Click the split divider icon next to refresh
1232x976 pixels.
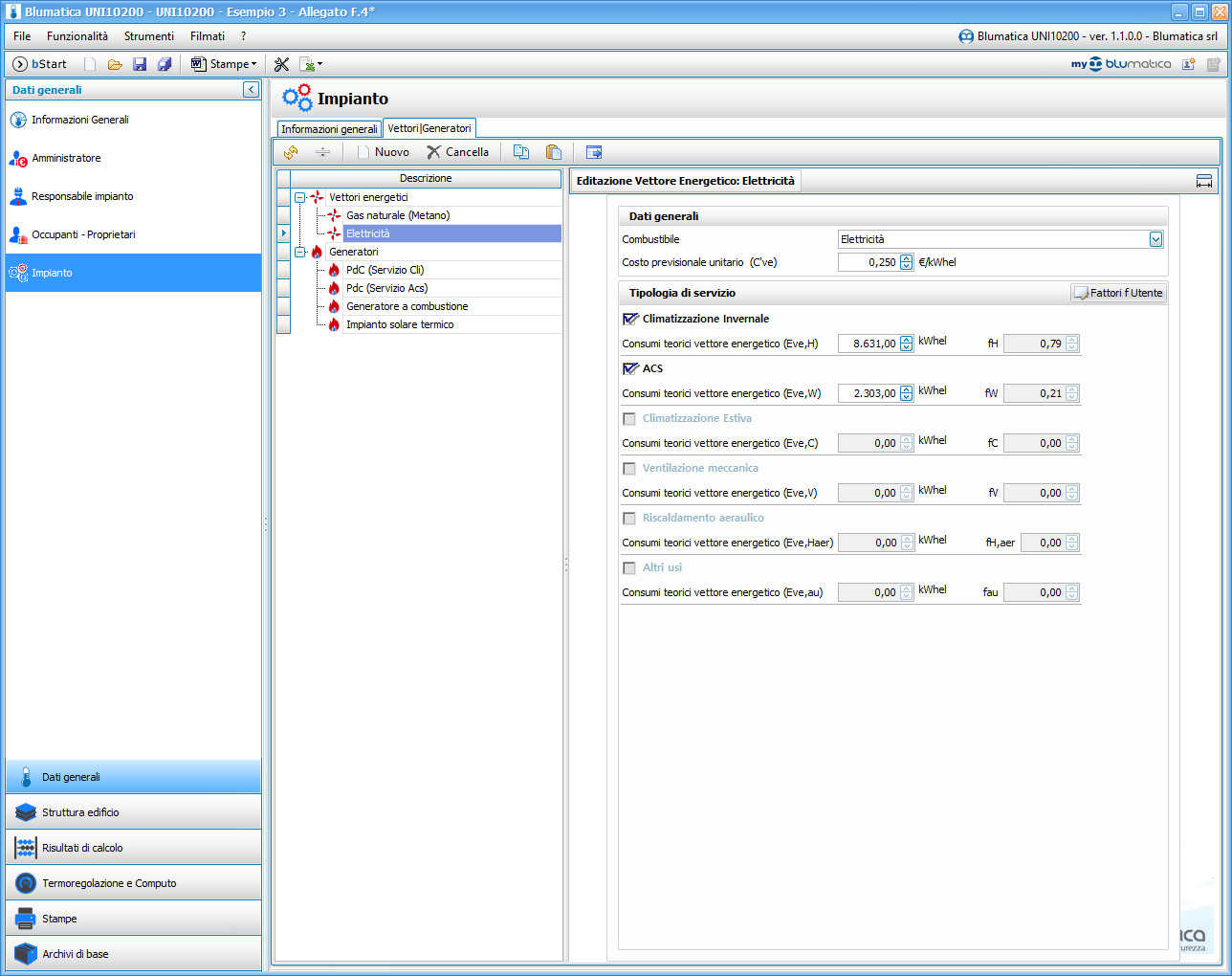pos(322,152)
